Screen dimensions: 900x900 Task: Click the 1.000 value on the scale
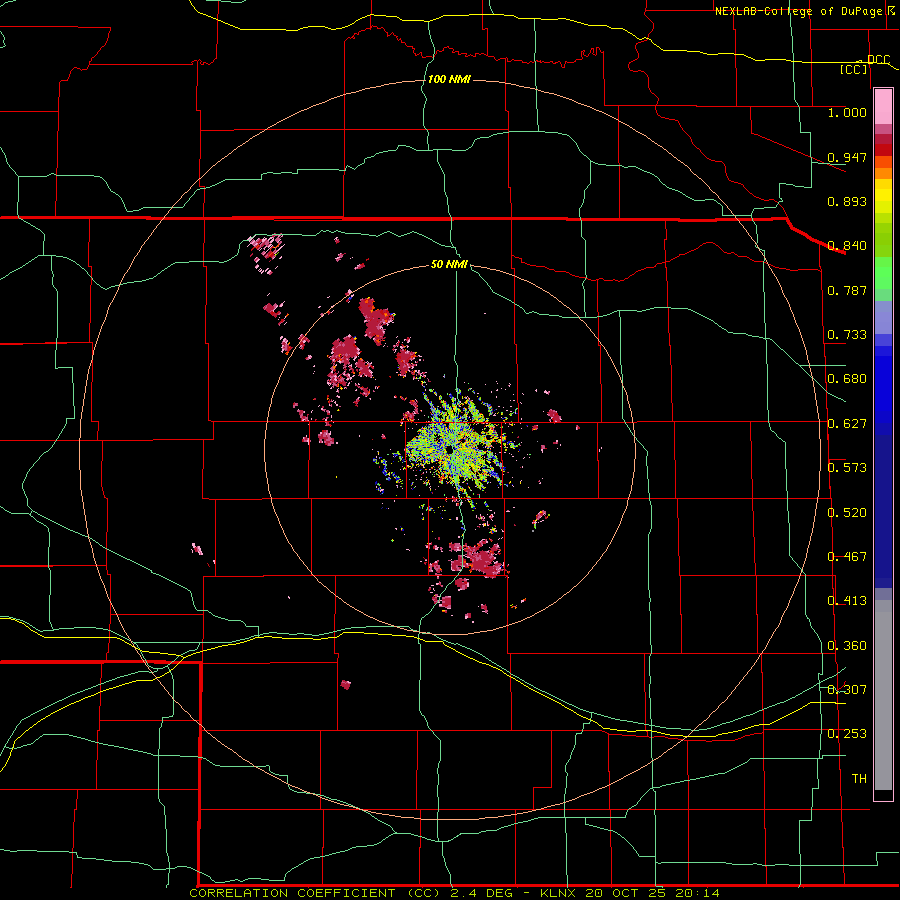(x=847, y=112)
